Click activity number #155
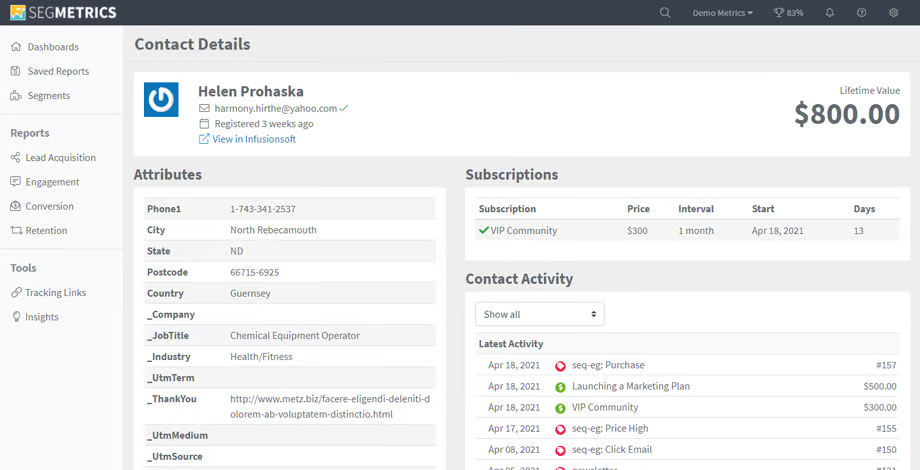The image size is (920, 470). [886, 428]
